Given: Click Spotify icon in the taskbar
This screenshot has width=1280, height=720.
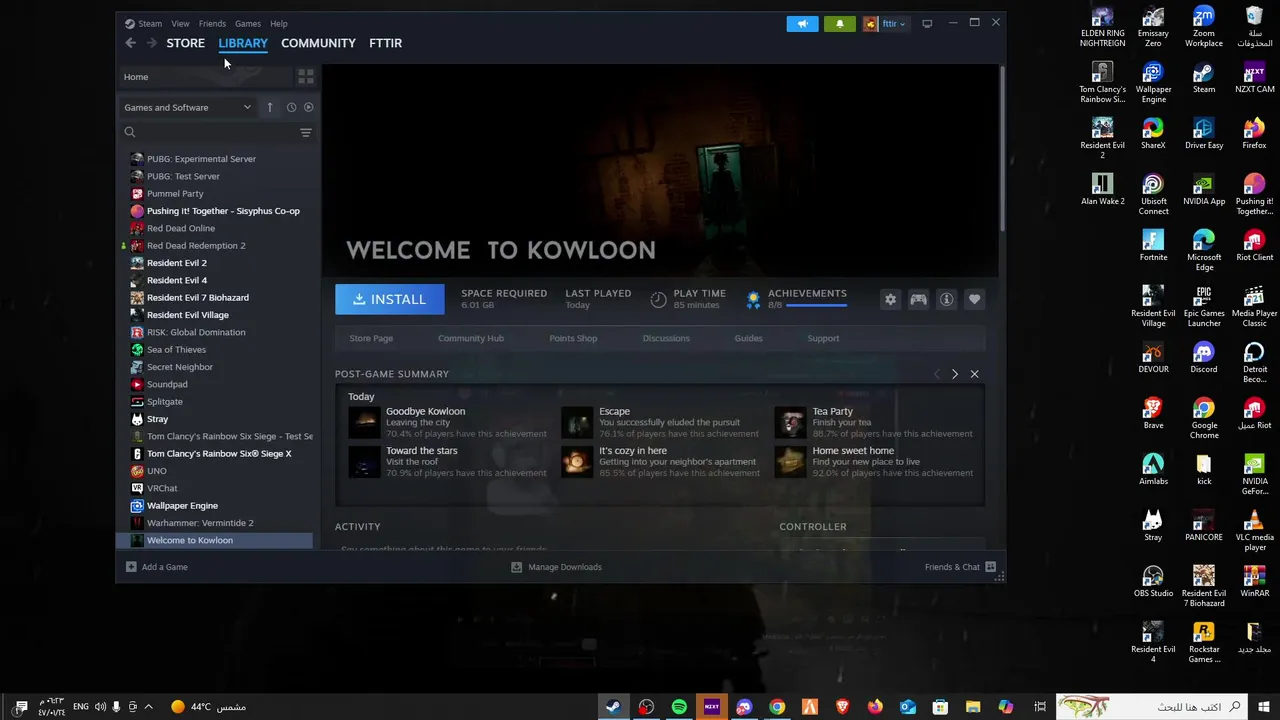Looking at the screenshot, I should 679,707.
